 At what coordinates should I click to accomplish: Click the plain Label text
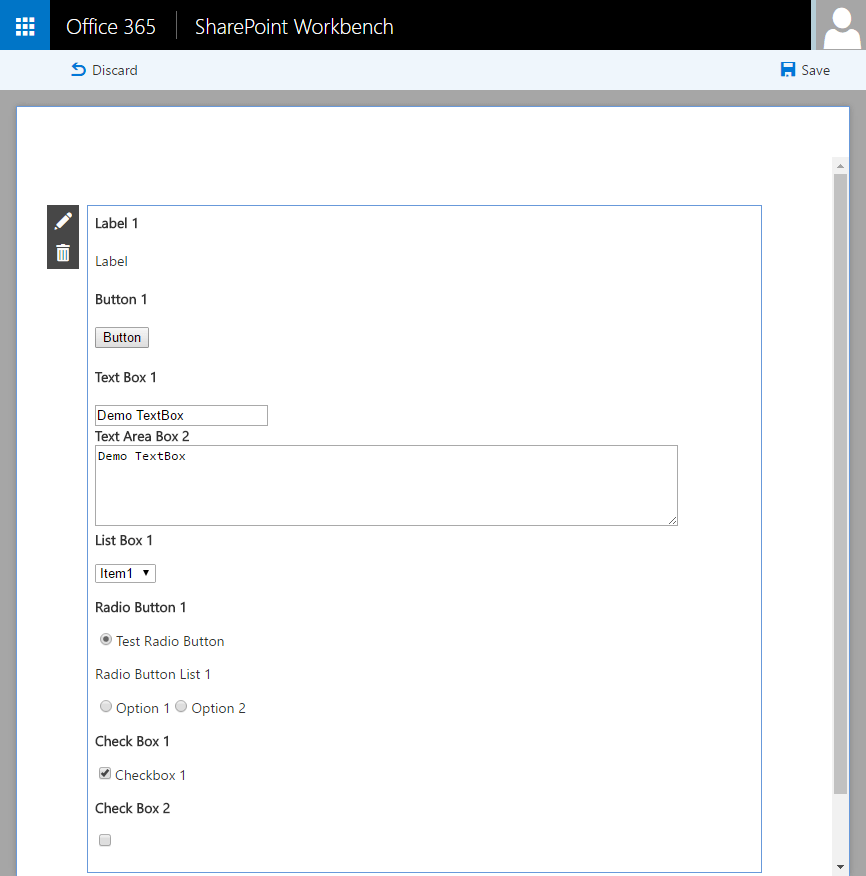click(111, 261)
